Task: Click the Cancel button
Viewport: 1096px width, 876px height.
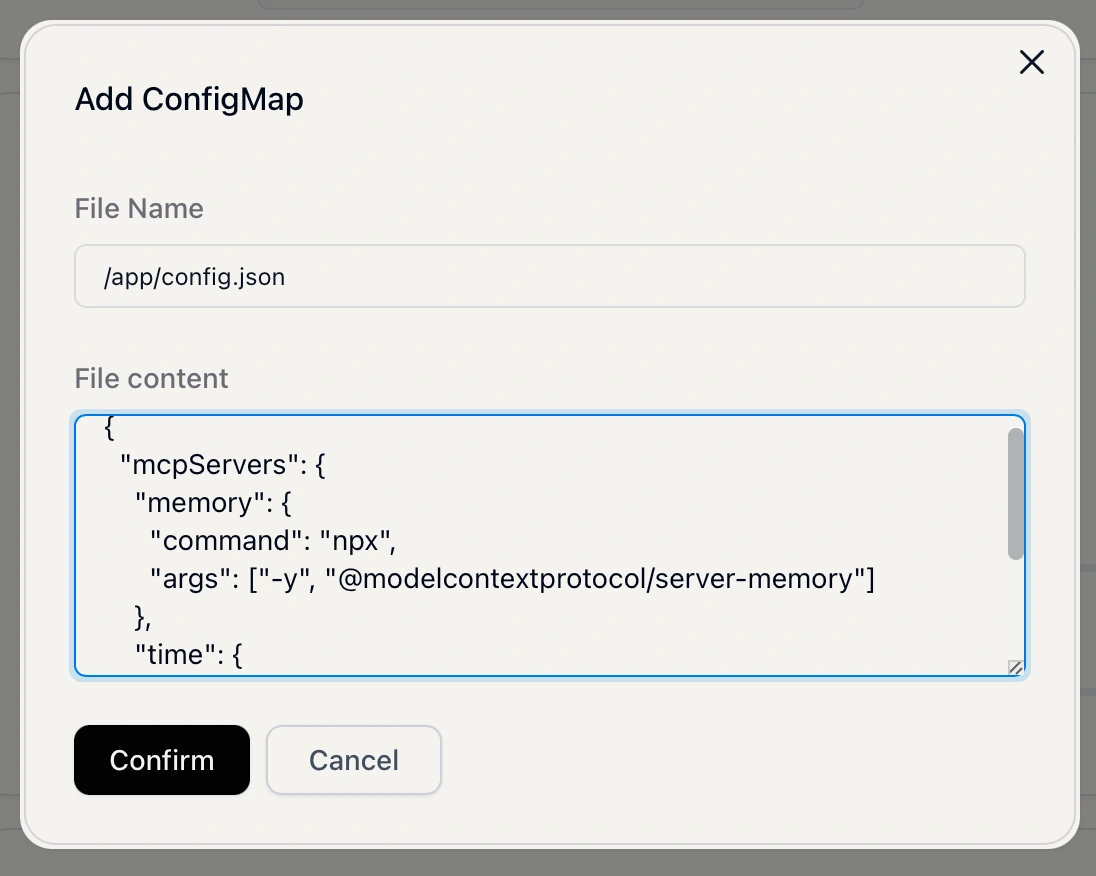Action: click(x=353, y=760)
